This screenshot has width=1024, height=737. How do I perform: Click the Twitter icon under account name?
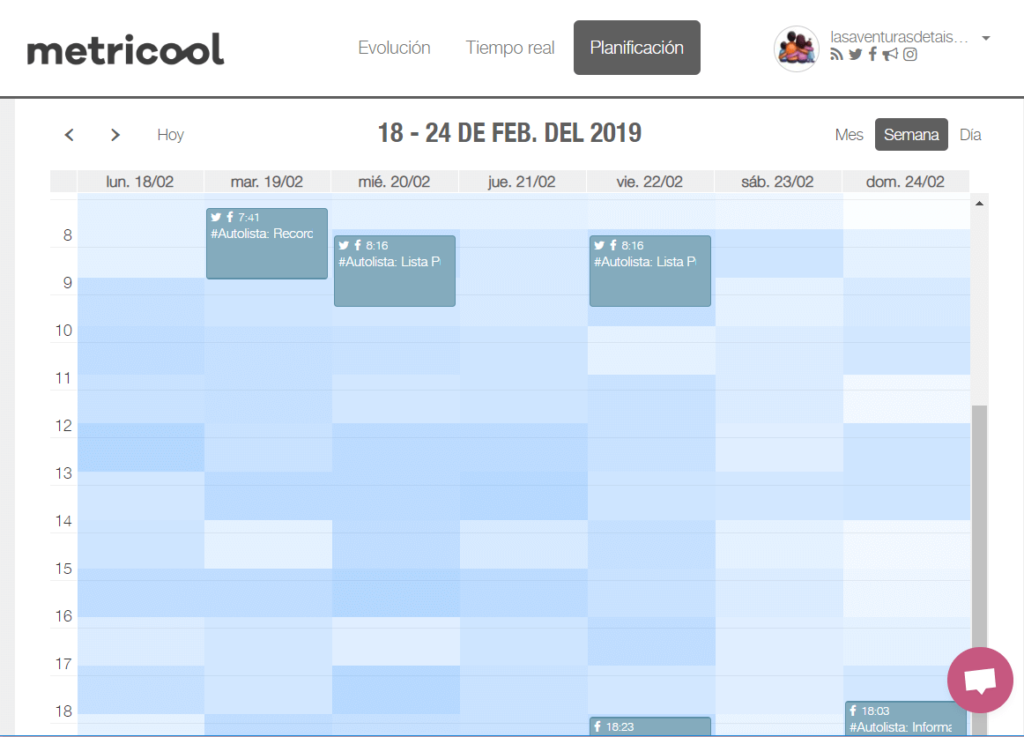[x=856, y=55]
